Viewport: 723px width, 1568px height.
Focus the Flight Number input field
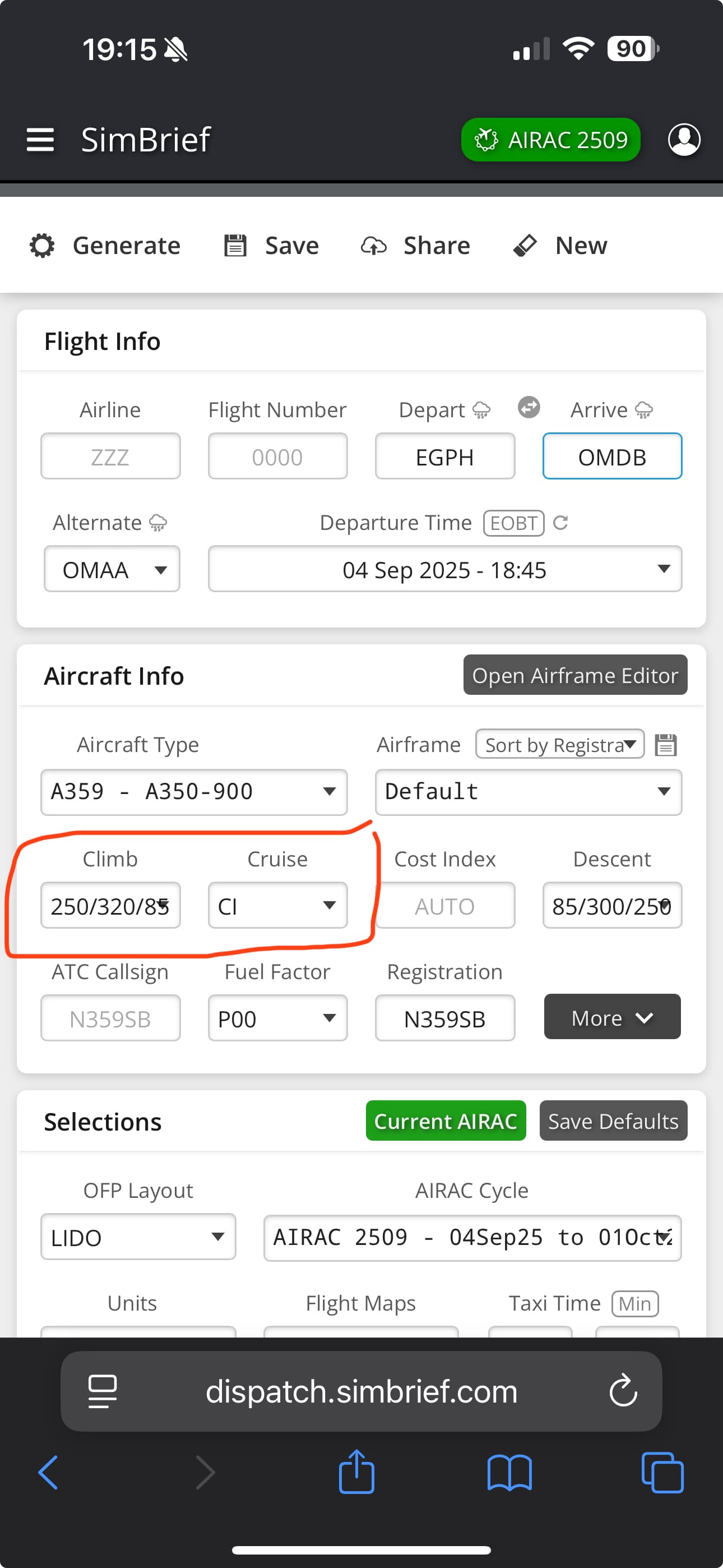(277, 456)
